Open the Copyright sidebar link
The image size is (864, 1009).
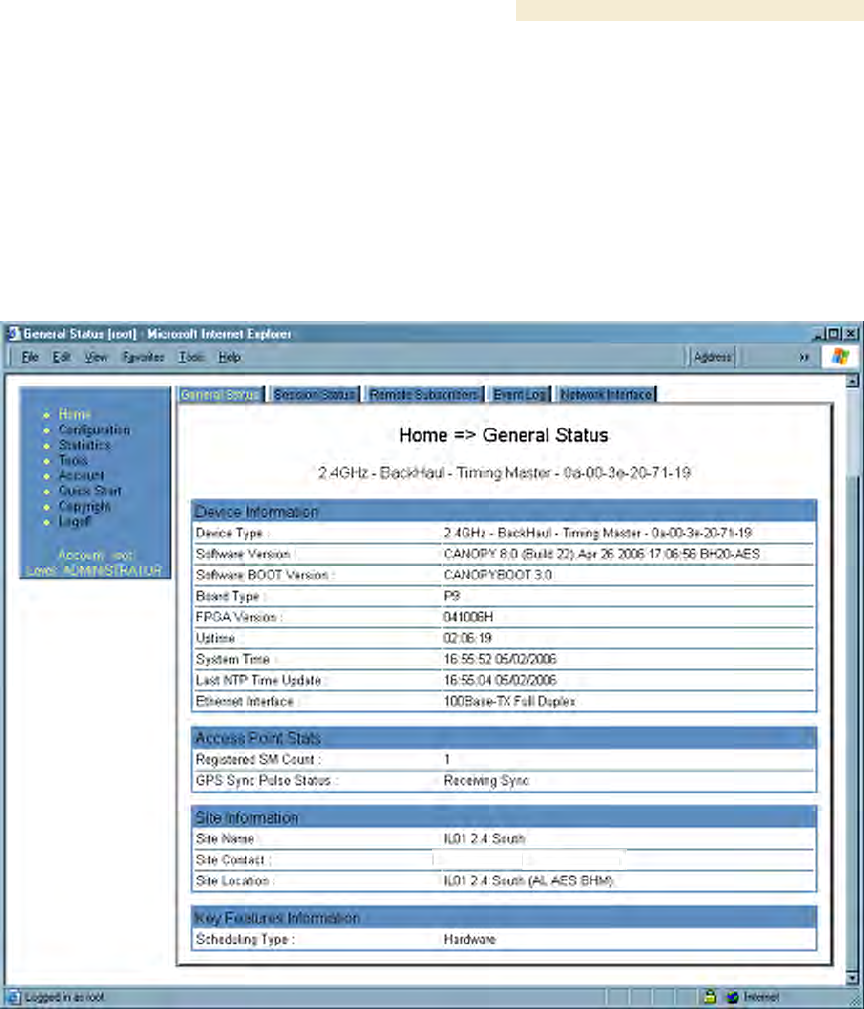[x=84, y=506]
